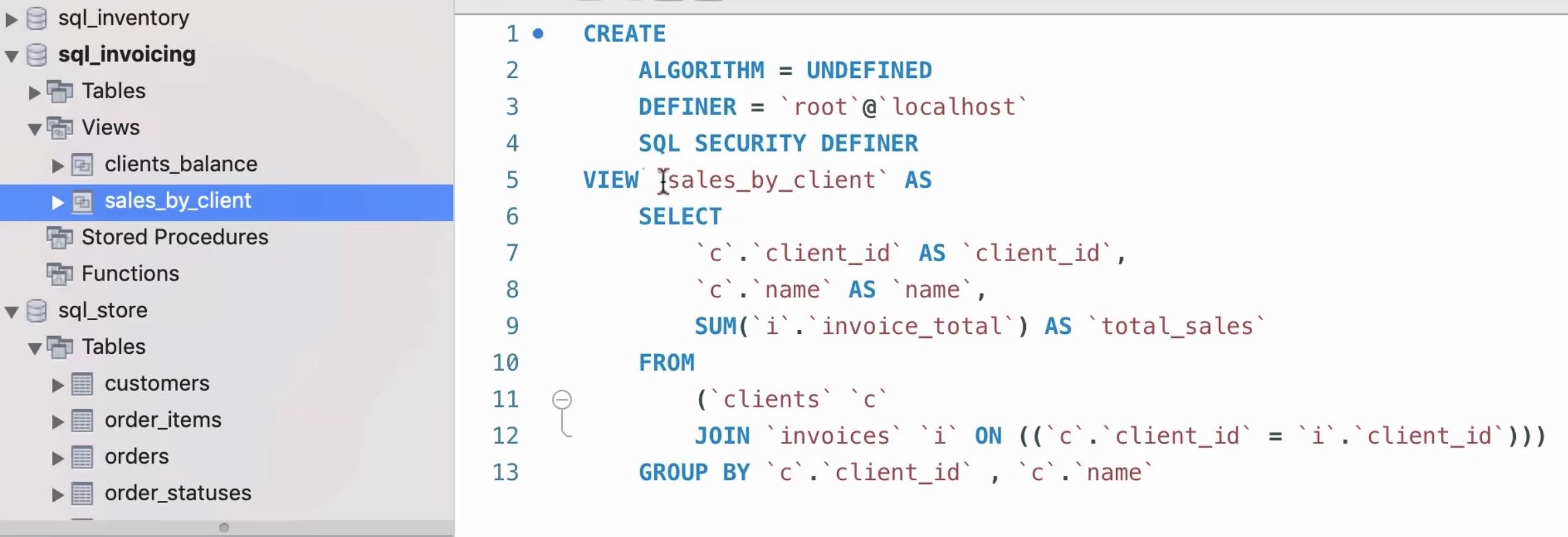Screen dimensions: 1568x537
Task: Select the sql_inventory schema label
Action: tap(123, 18)
